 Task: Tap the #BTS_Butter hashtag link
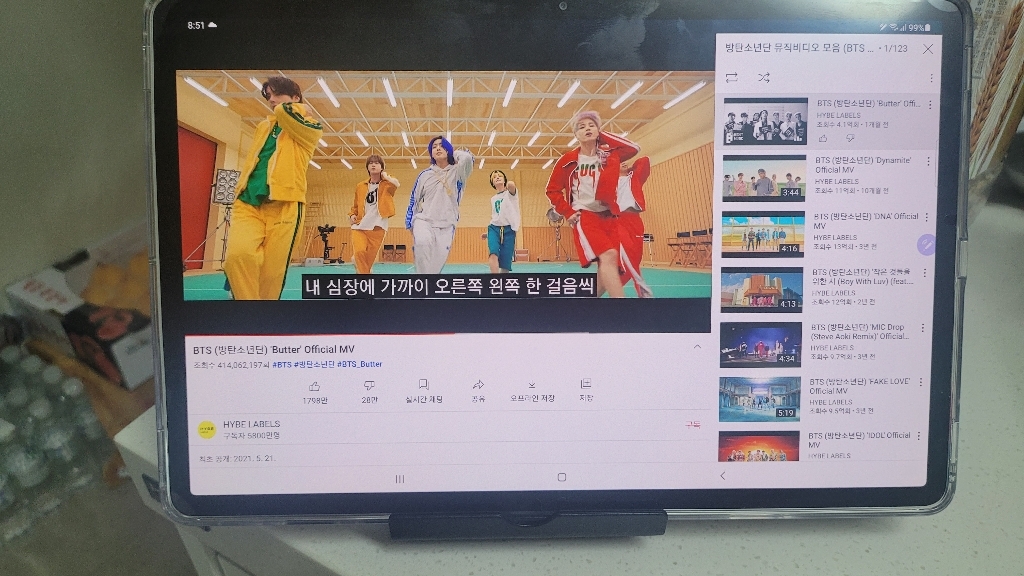tap(359, 364)
